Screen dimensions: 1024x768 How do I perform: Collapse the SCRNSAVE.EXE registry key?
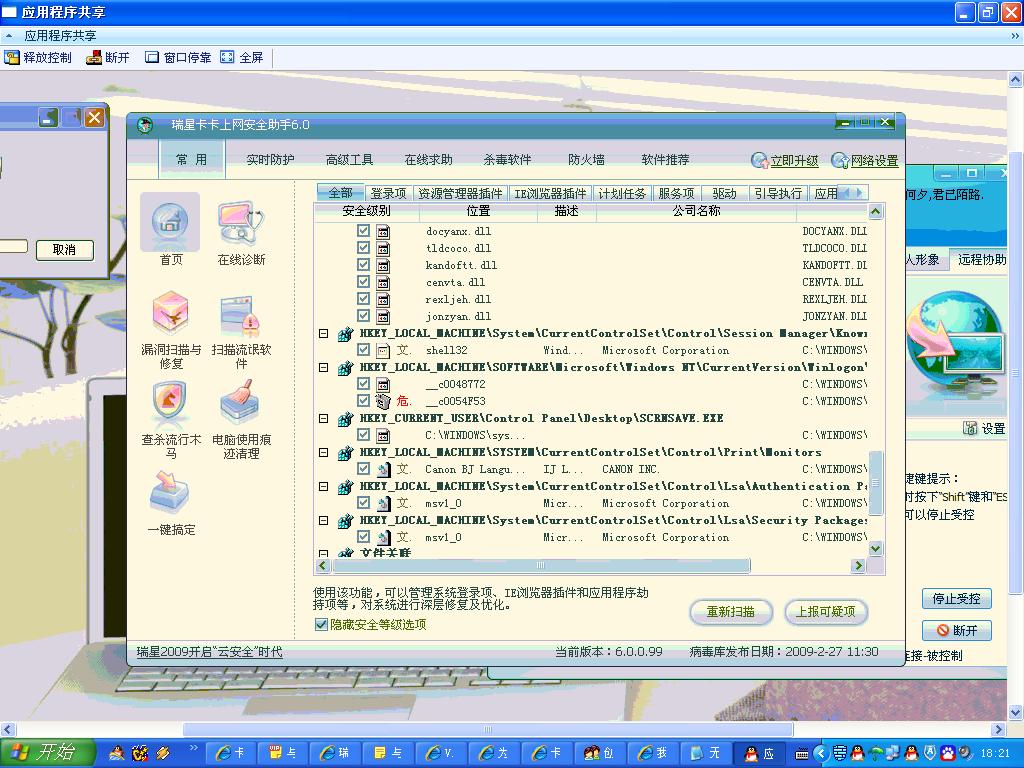[x=323, y=418]
